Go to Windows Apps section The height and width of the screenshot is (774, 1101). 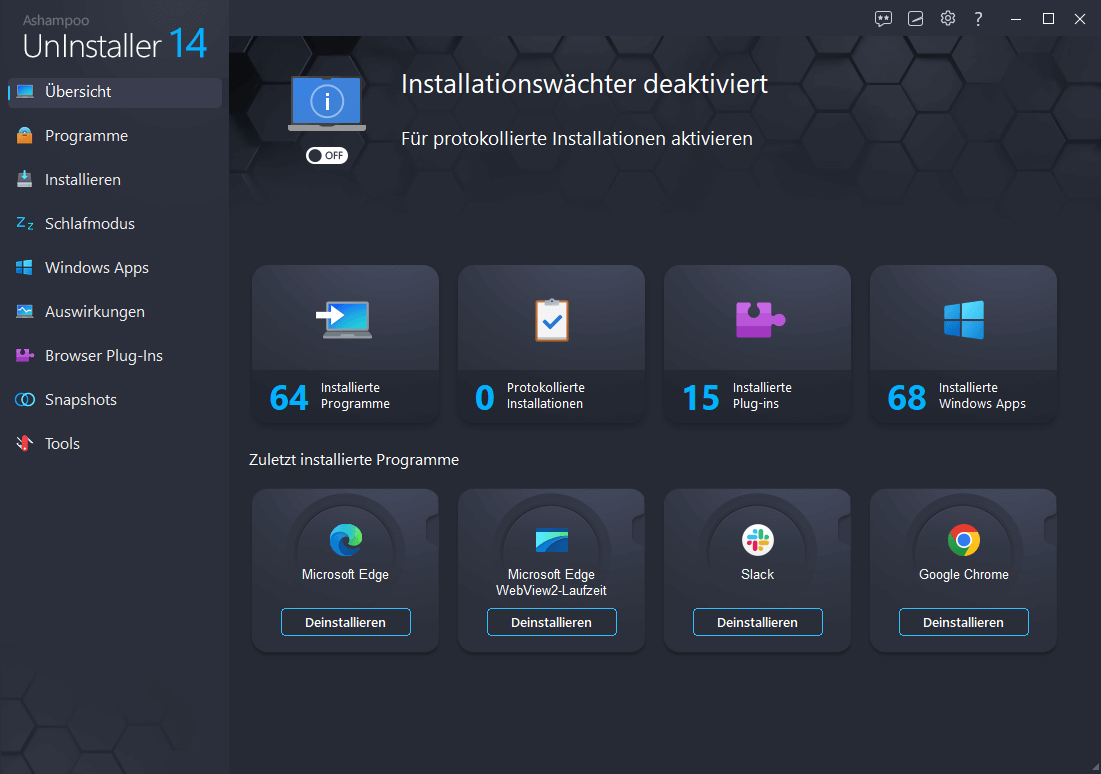[x=96, y=268]
